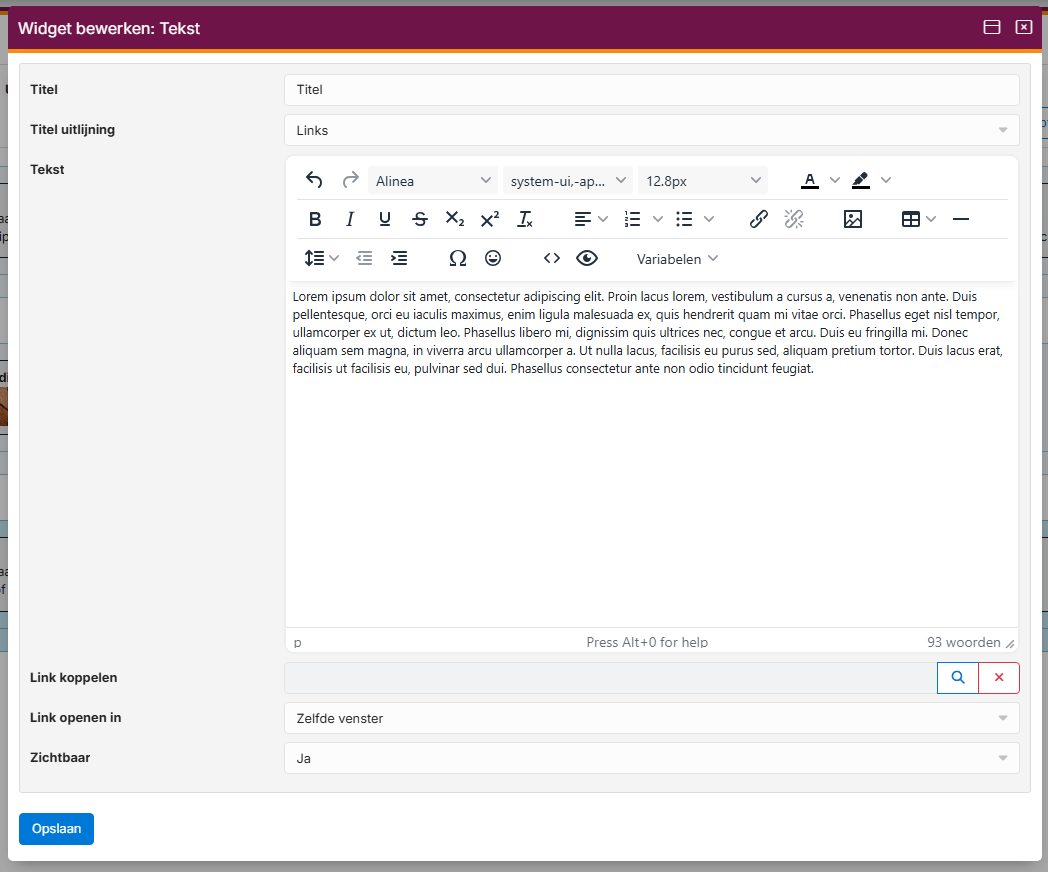Toggle underline formatting
The width and height of the screenshot is (1048, 872).
pyautogui.click(x=385, y=219)
